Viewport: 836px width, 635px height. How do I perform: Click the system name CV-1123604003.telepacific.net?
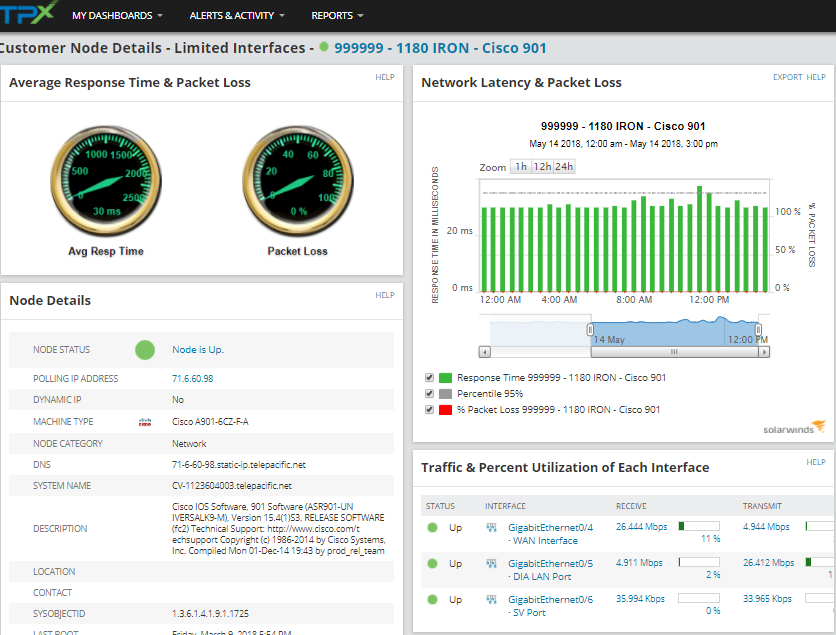click(x=232, y=486)
